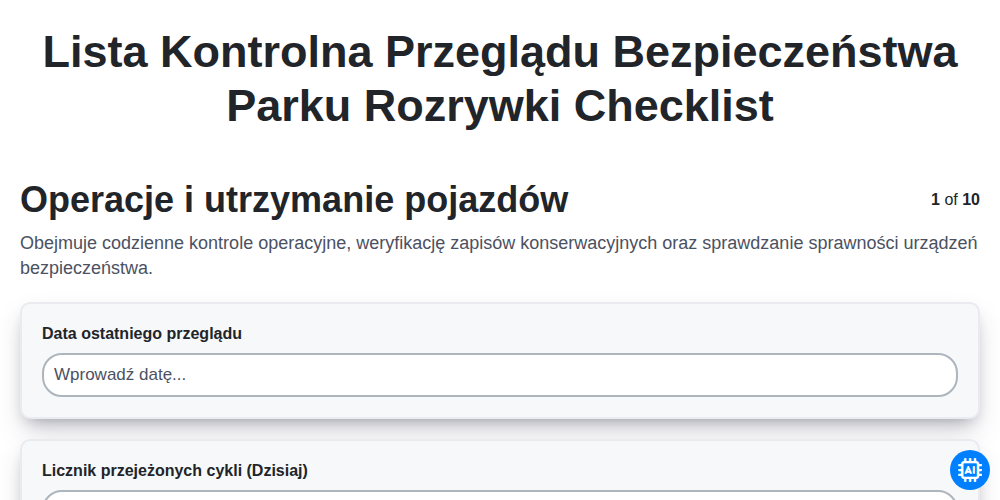This screenshot has width=1000, height=500.
Task: Select the "Operacje i utrzymanie pojazdów" heading
Action: click(294, 200)
